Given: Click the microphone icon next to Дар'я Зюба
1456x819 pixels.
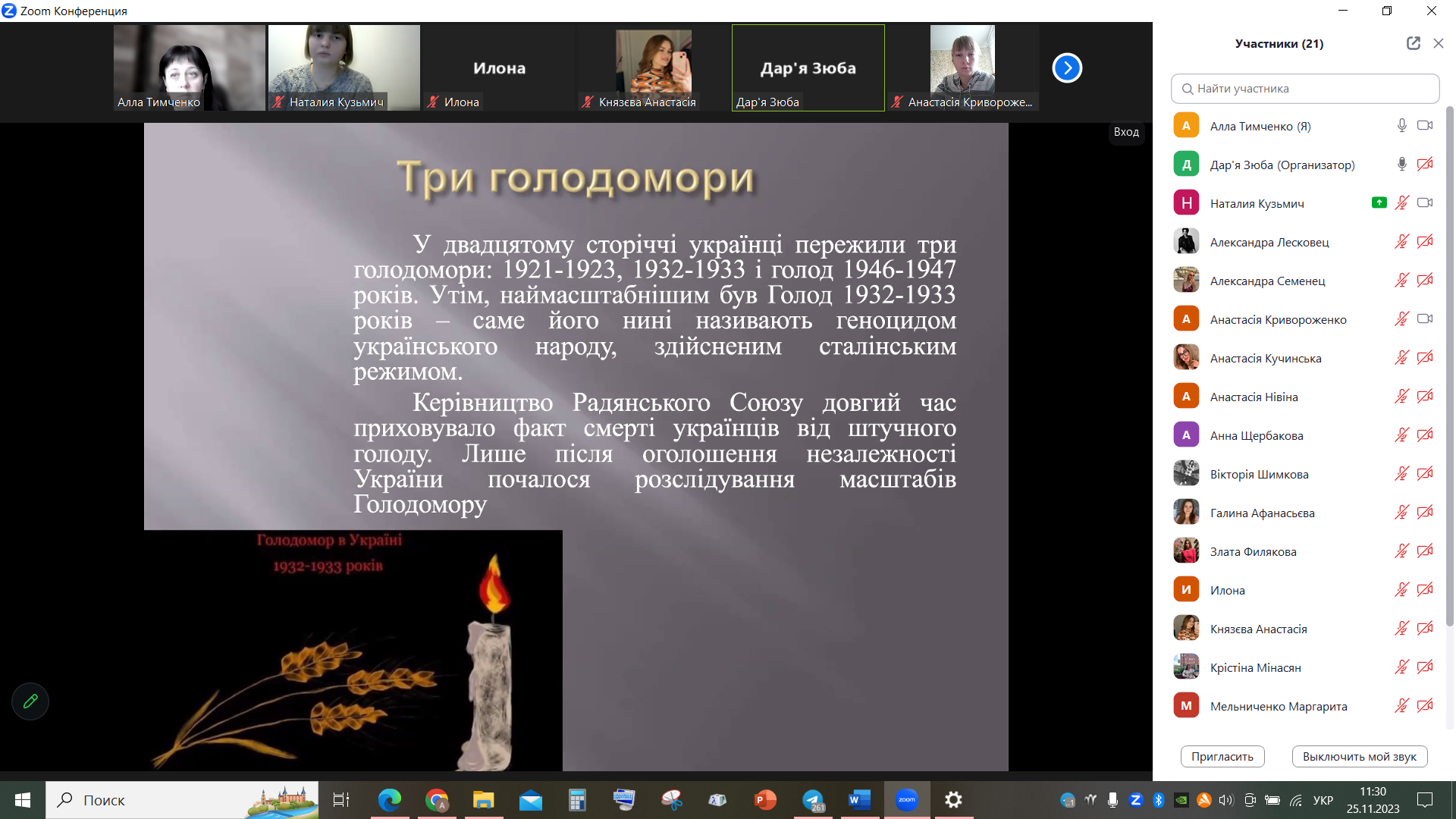Looking at the screenshot, I should (x=1401, y=165).
